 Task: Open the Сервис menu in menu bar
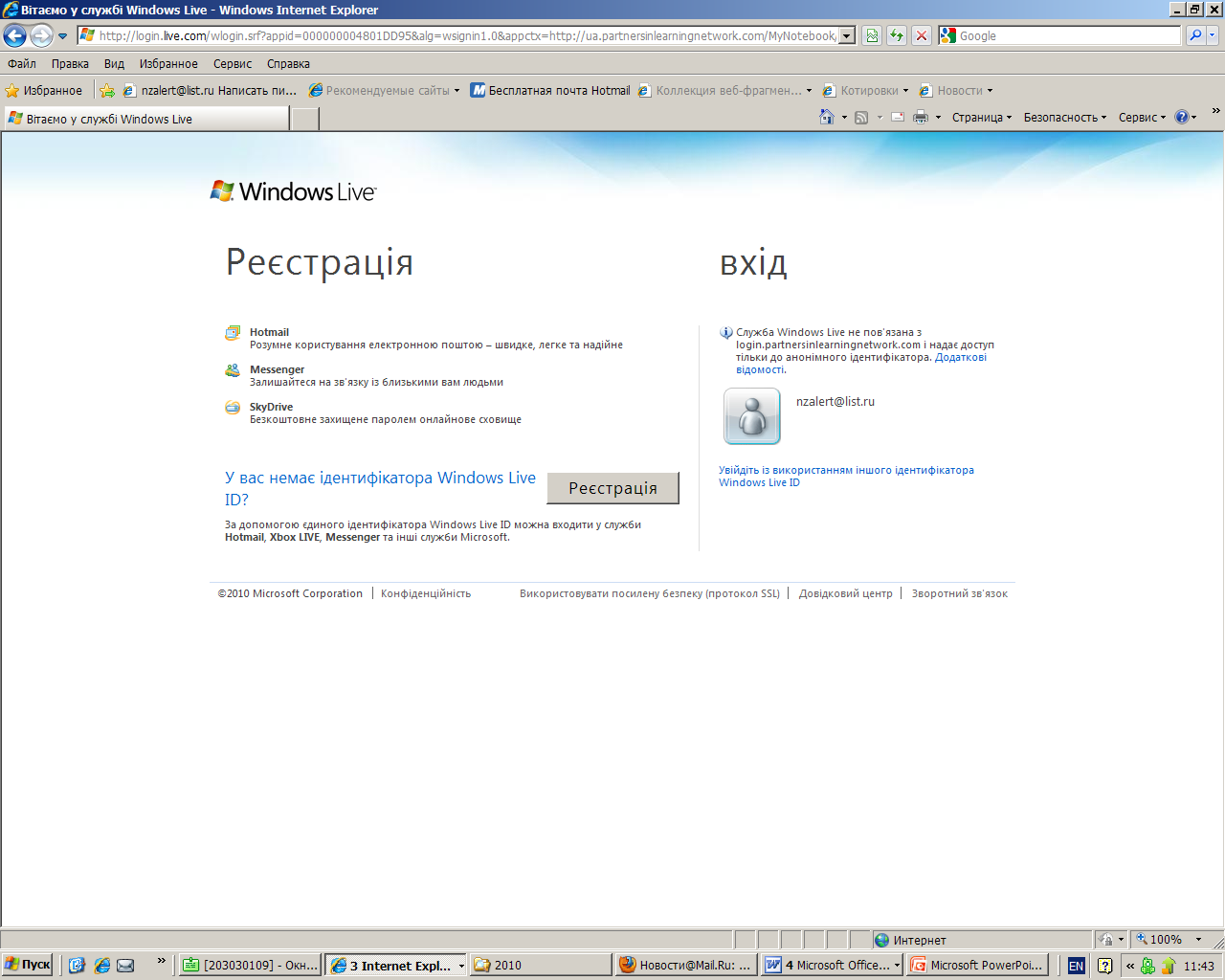click(x=233, y=64)
